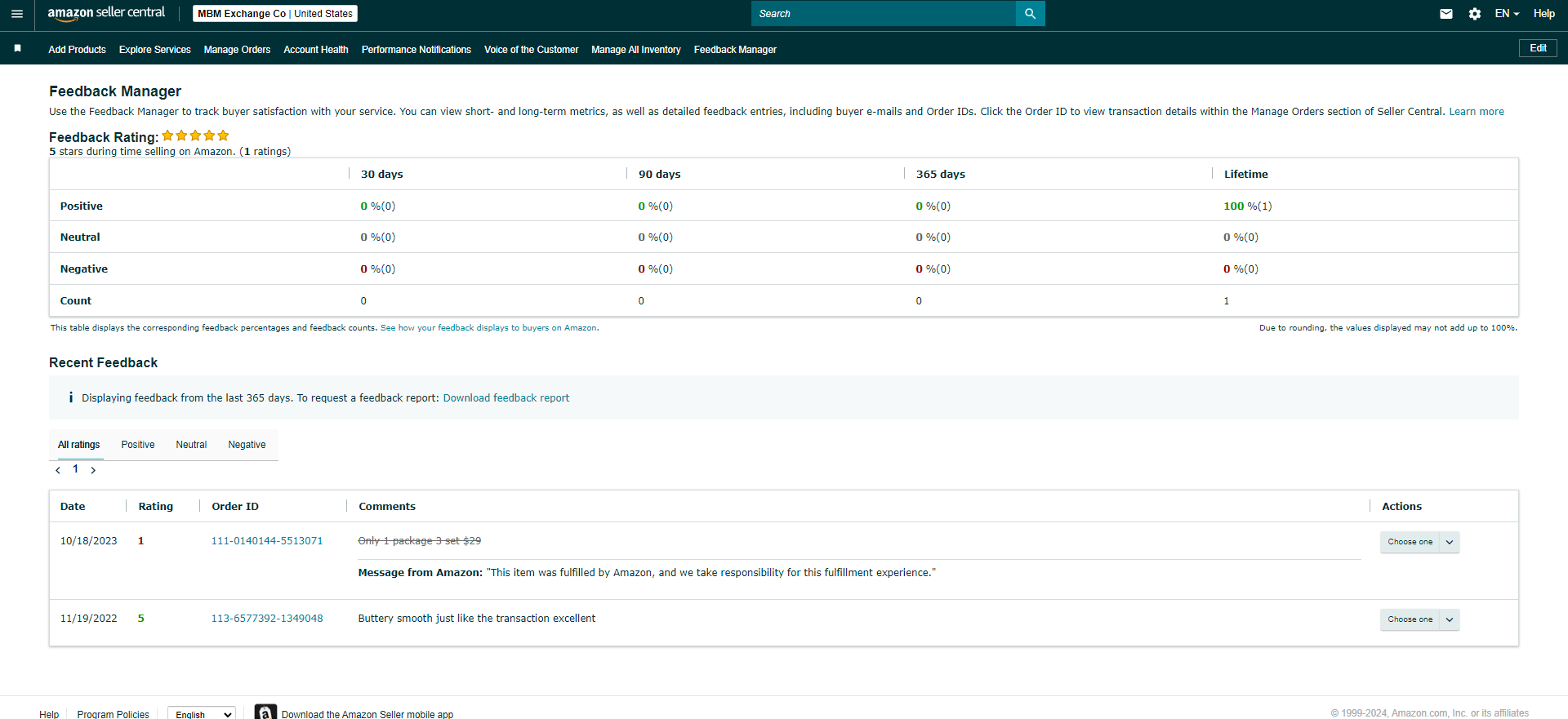
Task: Open Choose one dropdown for 10/18/2023 feedback
Action: pos(1419,542)
